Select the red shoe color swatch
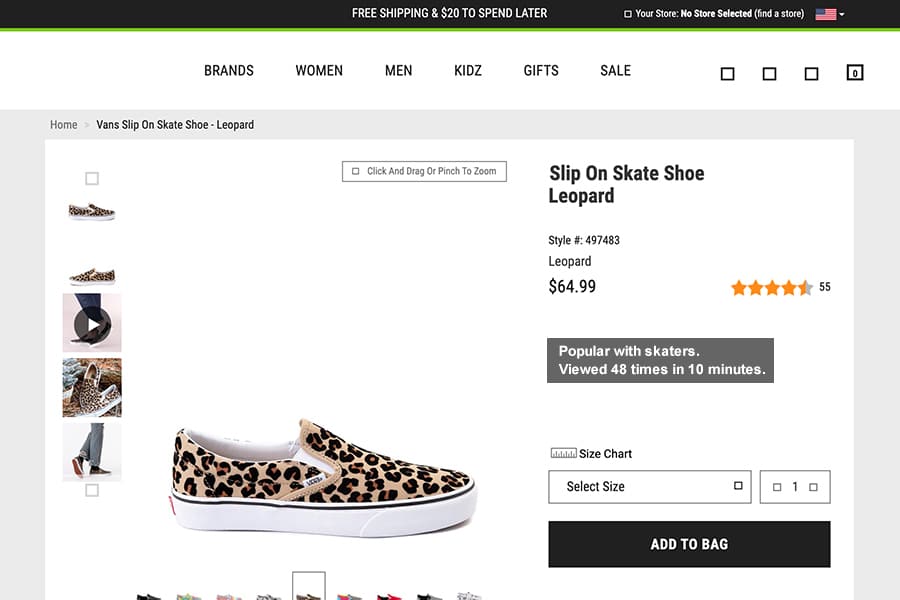 tap(389, 595)
